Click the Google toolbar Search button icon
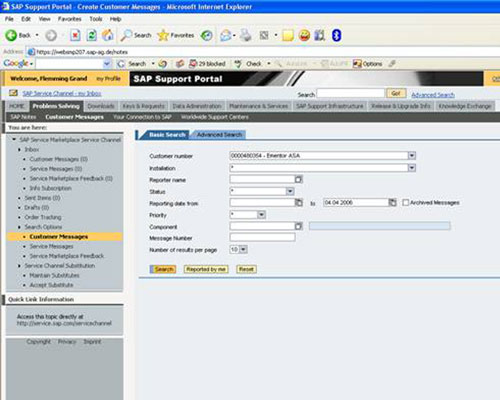The width and height of the screenshot is (500, 400). [x=121, y=64]
